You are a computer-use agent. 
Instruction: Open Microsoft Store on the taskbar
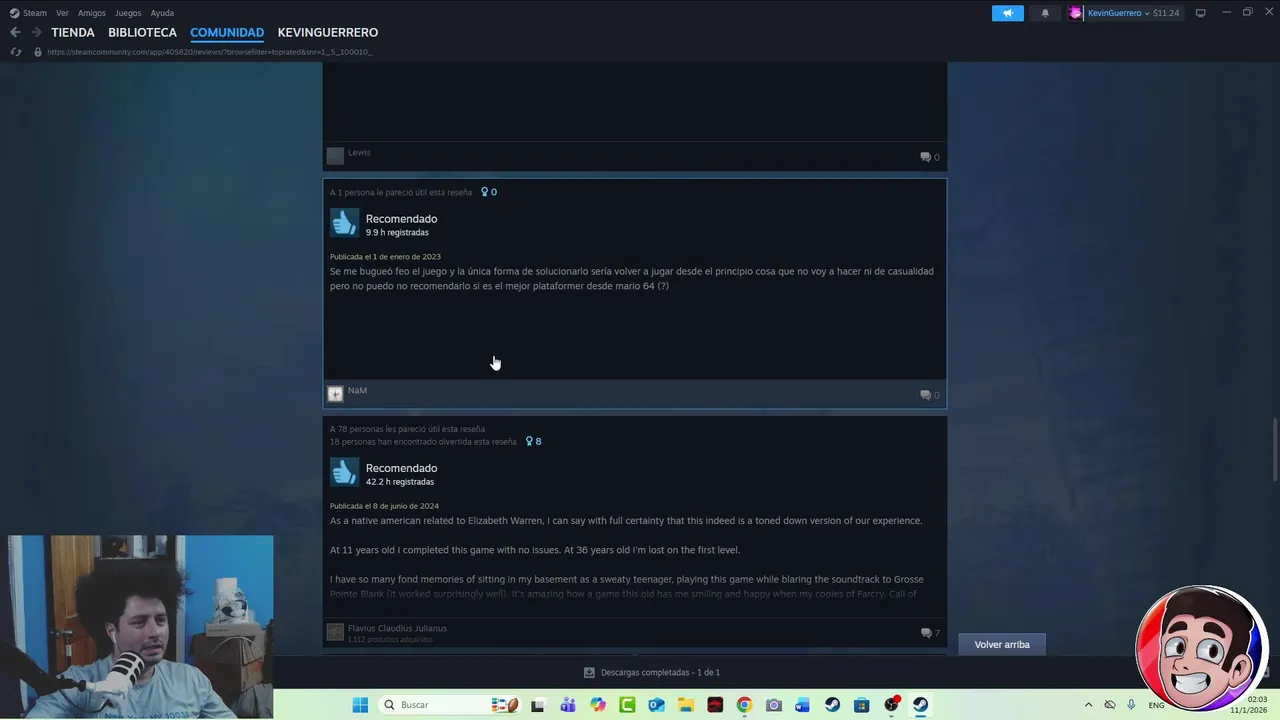point(861,705)
